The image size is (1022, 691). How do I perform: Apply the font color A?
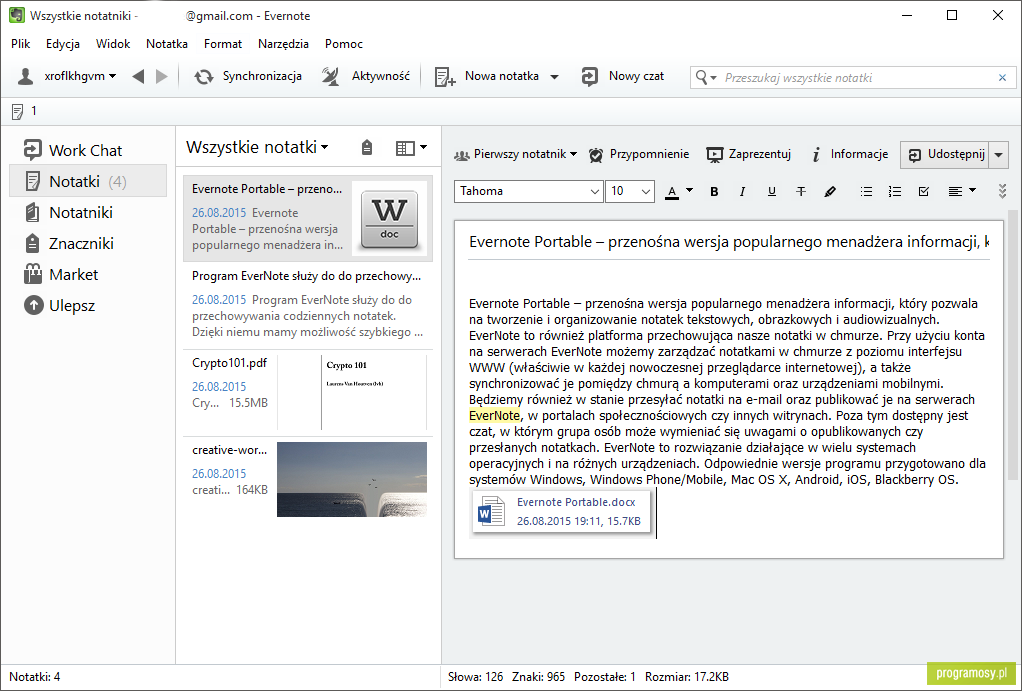point(672,192)
